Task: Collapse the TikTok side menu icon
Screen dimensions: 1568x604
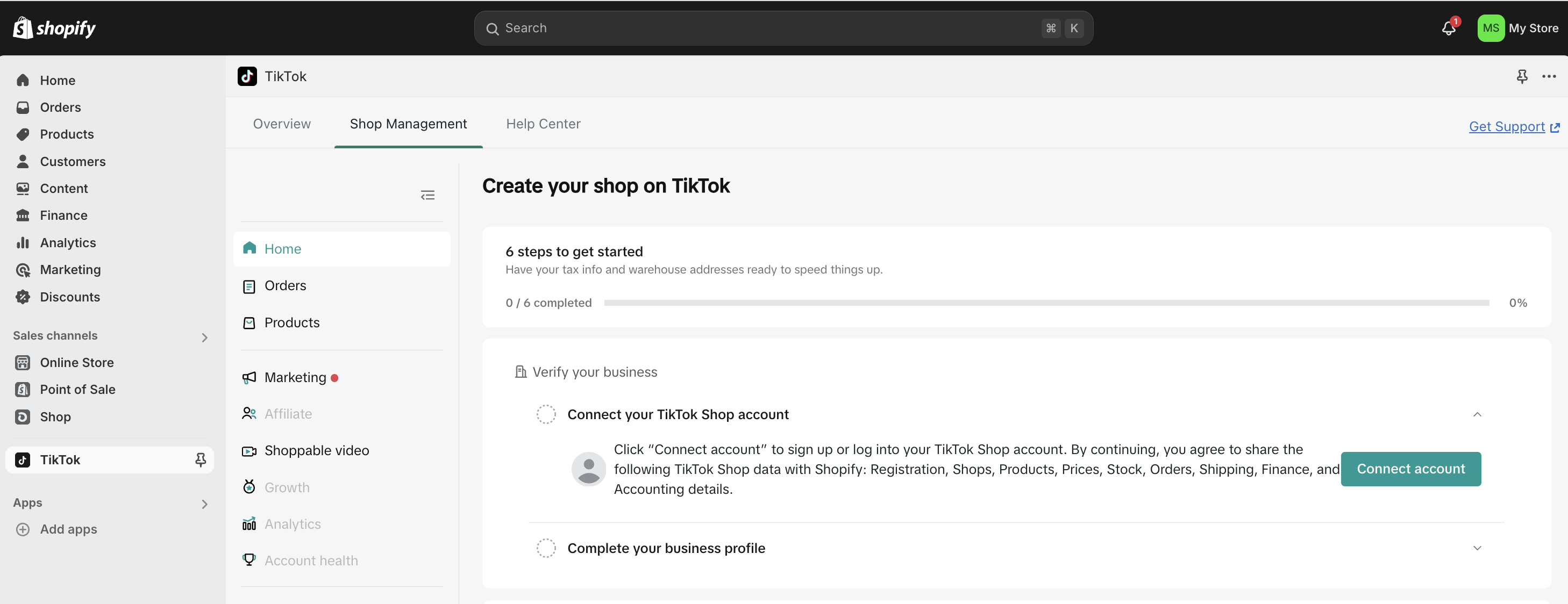Action: coord(428,195)
